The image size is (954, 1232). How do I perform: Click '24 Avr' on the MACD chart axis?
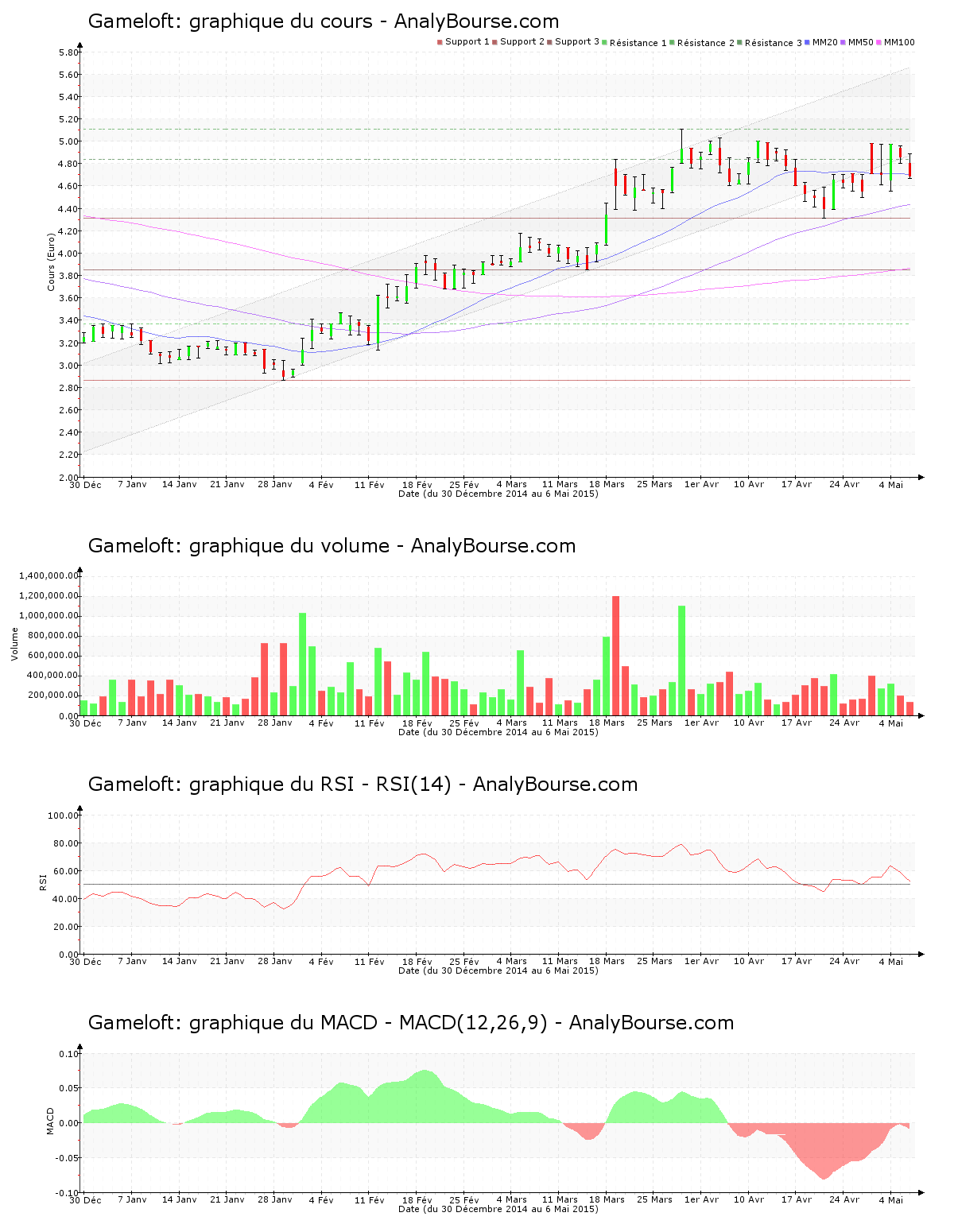844,1200
